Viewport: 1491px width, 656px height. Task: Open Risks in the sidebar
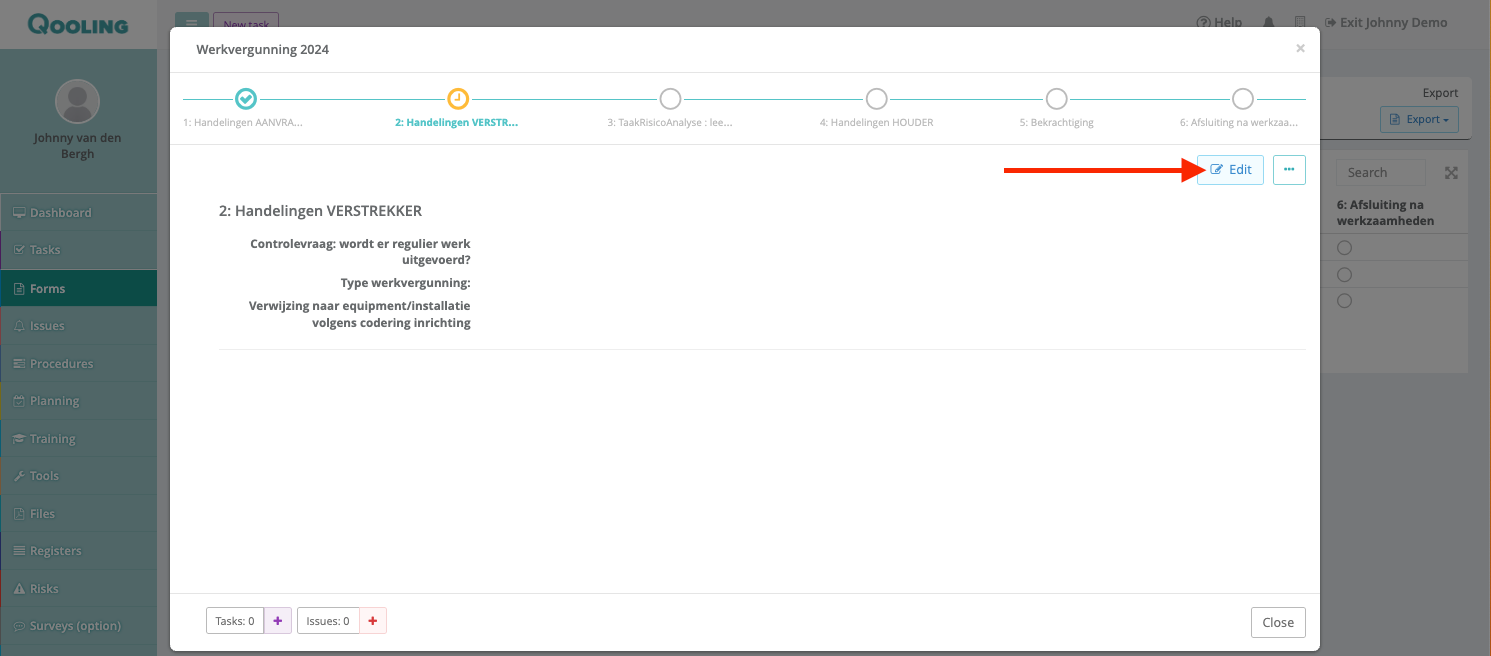click(78, 588)
